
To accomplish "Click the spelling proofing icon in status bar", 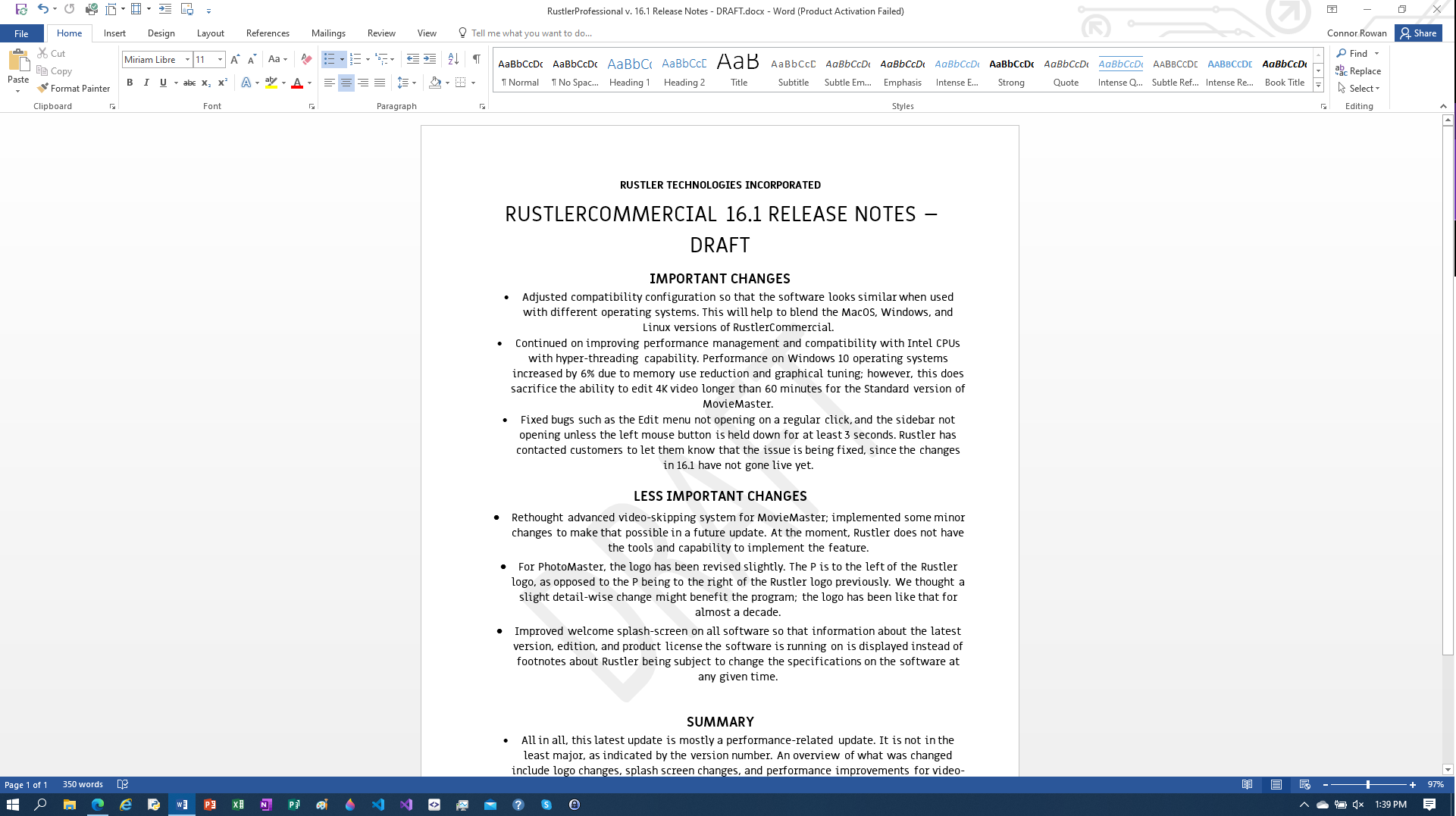I will 123,784.
